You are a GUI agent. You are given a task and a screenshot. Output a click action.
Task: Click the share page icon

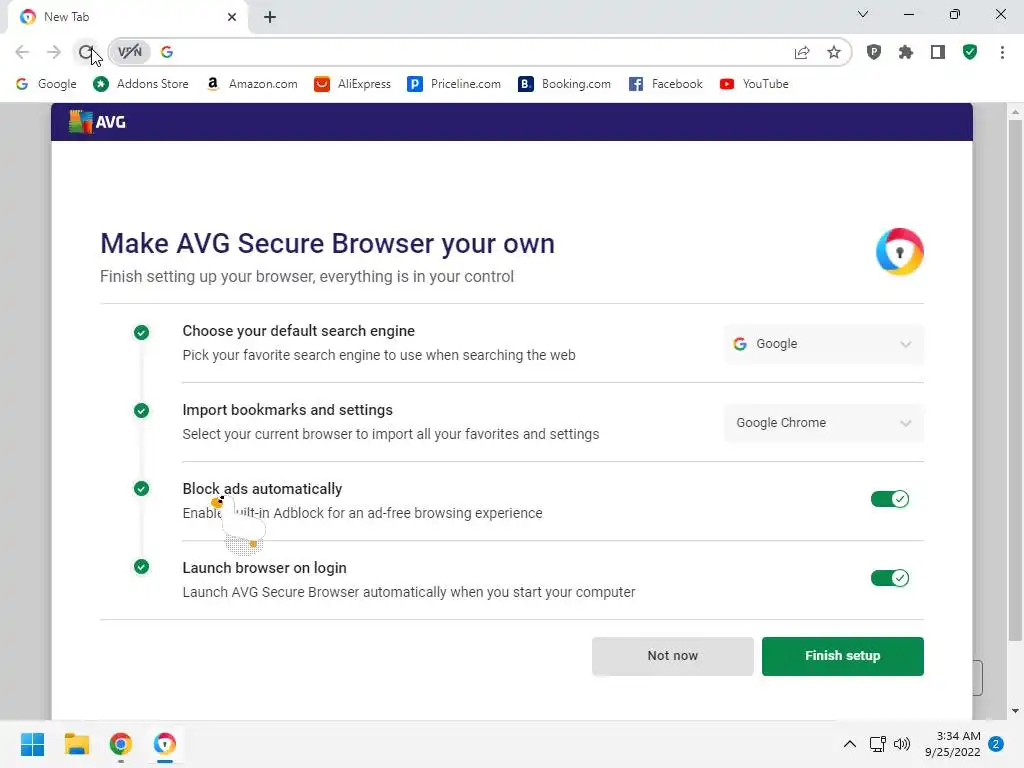(x=802, y=52)
